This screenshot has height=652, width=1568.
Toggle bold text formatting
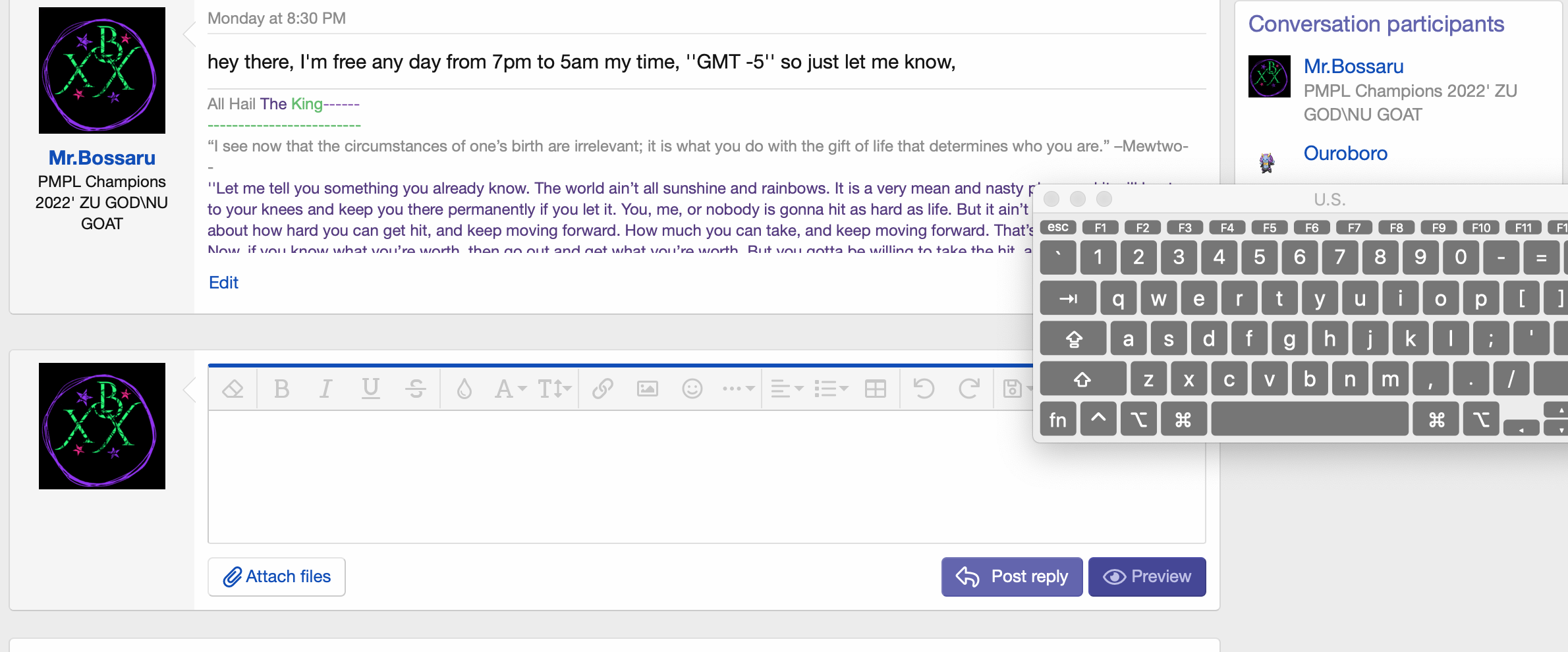coord(281,389)
